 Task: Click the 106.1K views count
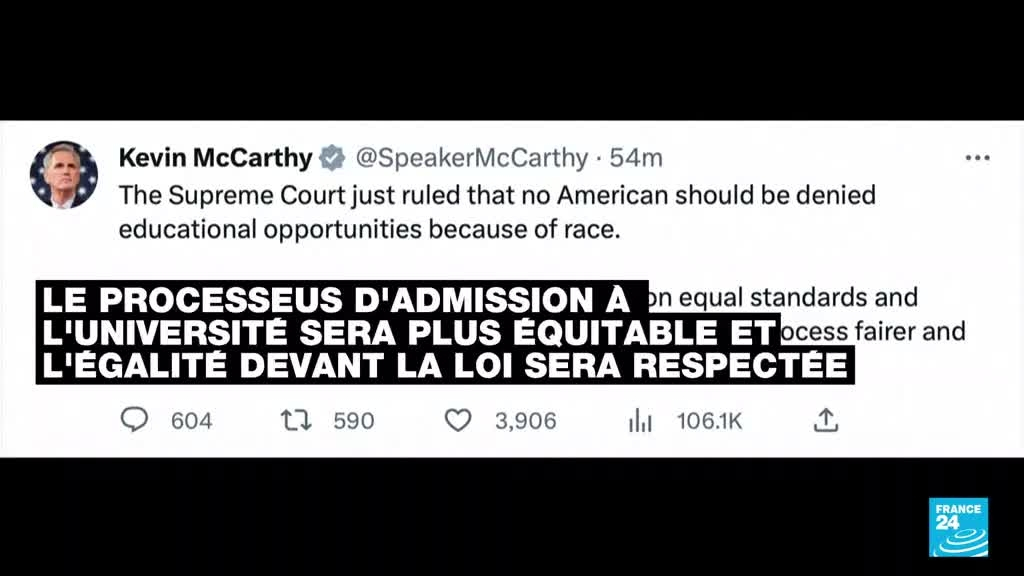tap(709, 421)
